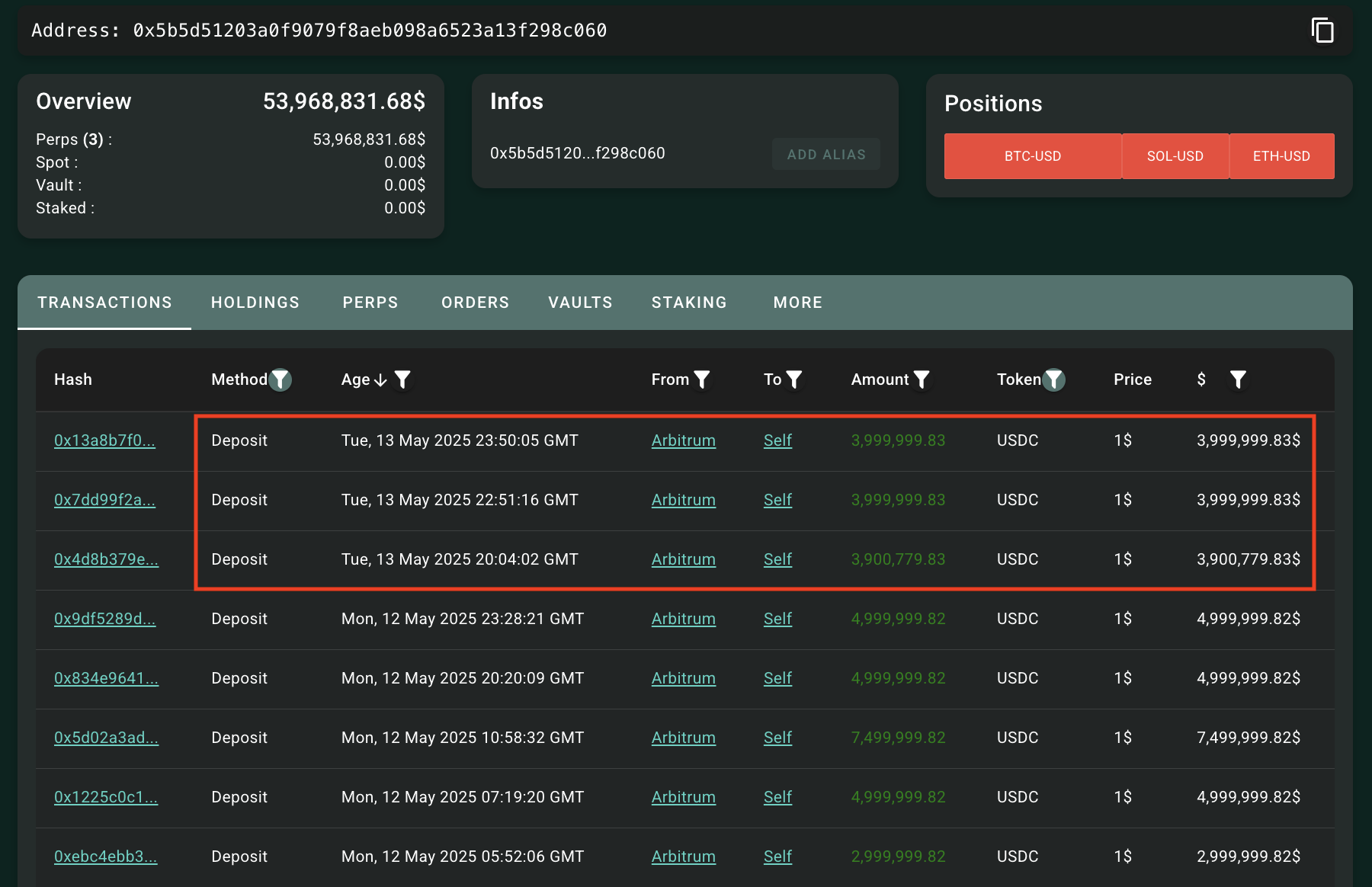Image resolution: width=1372 pixels, height=887 pixels.
Task: Copy the wallet address with copy icon
Action: pyautogui.click(x=1322, y=30)
